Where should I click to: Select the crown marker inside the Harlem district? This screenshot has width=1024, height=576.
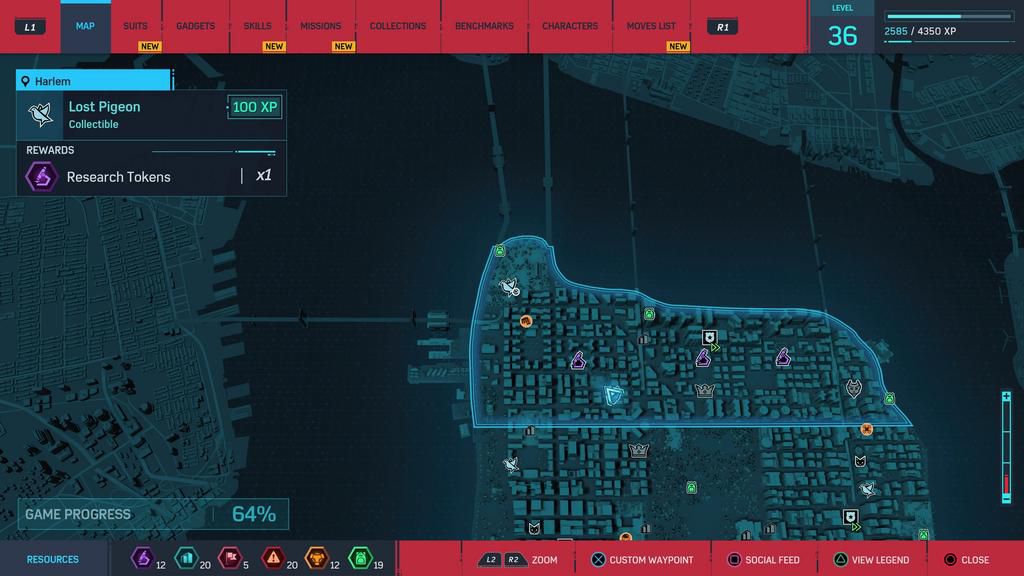coord(704,390)
